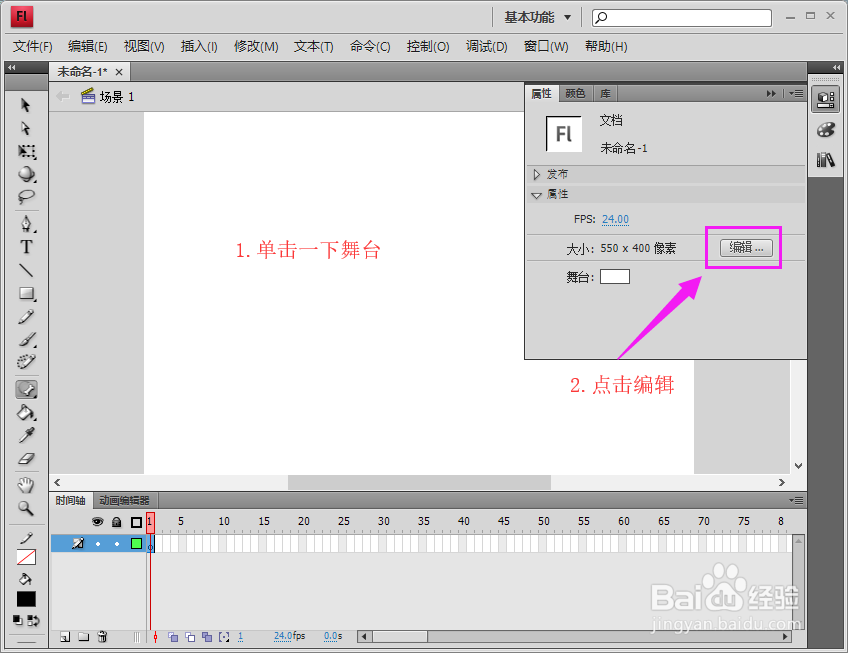The height and width of the screenshot is (653, 848).
Task: Select the Subselection tool
Action: [x=25, y=128]
